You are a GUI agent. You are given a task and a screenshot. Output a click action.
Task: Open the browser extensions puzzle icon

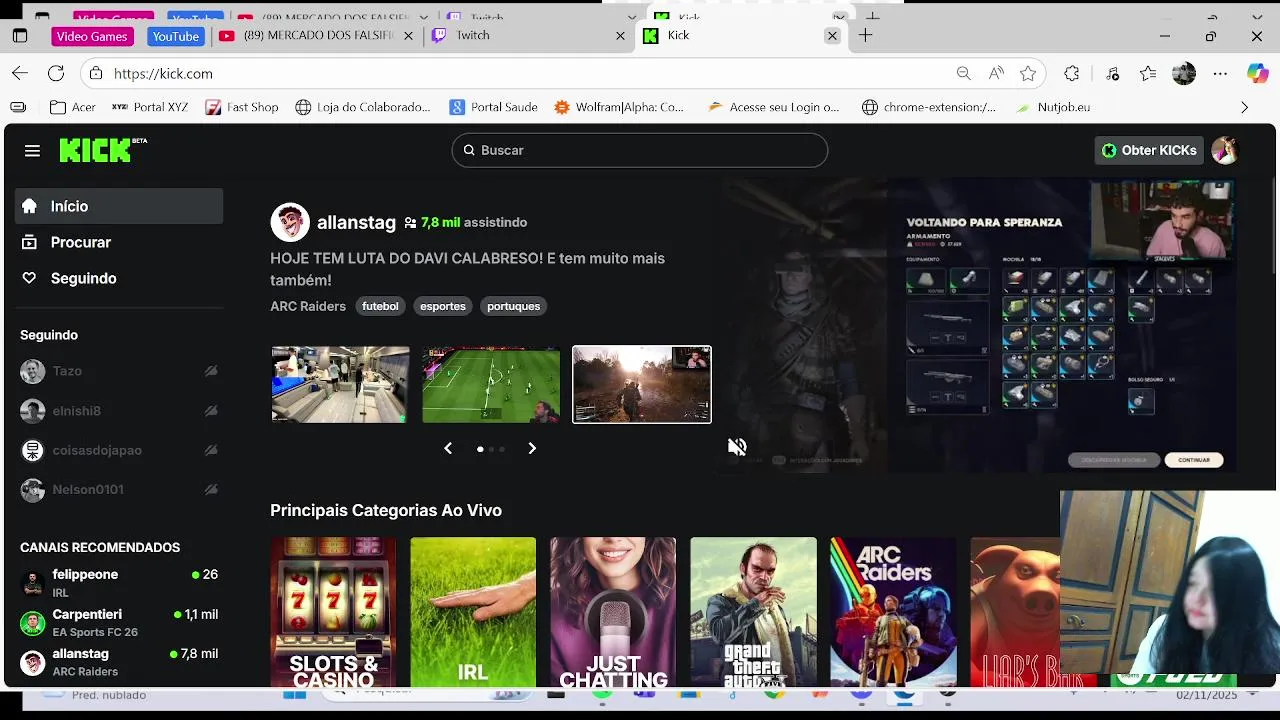click(1072, 74)
